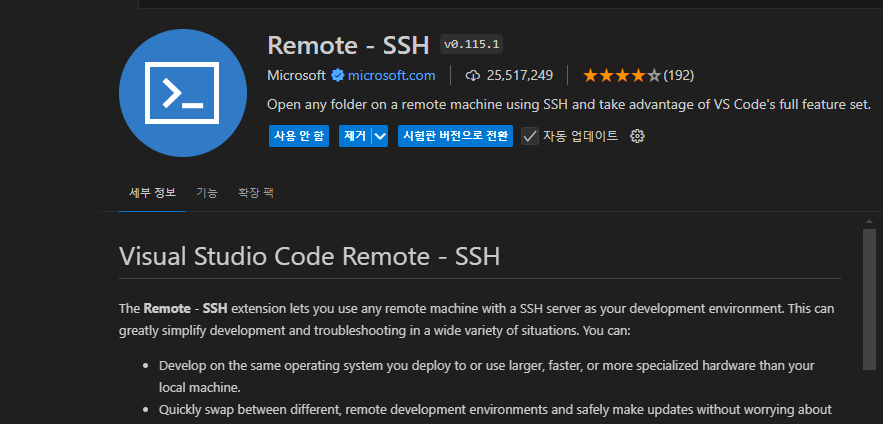Click the extension description starting 'Open any folder'
883x424 pixels.
(569, 105)
